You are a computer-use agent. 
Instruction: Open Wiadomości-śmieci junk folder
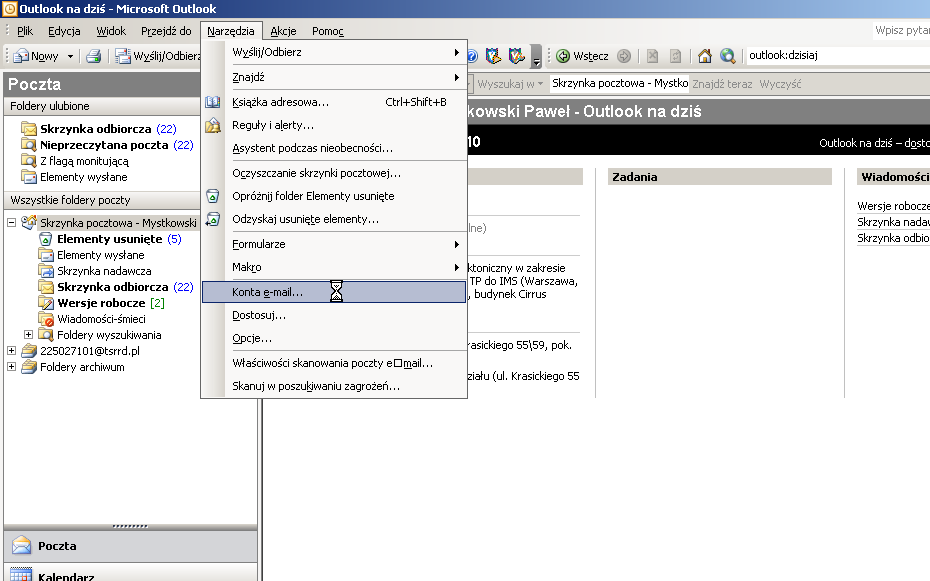pyautogui.click(x=93, y=319)
